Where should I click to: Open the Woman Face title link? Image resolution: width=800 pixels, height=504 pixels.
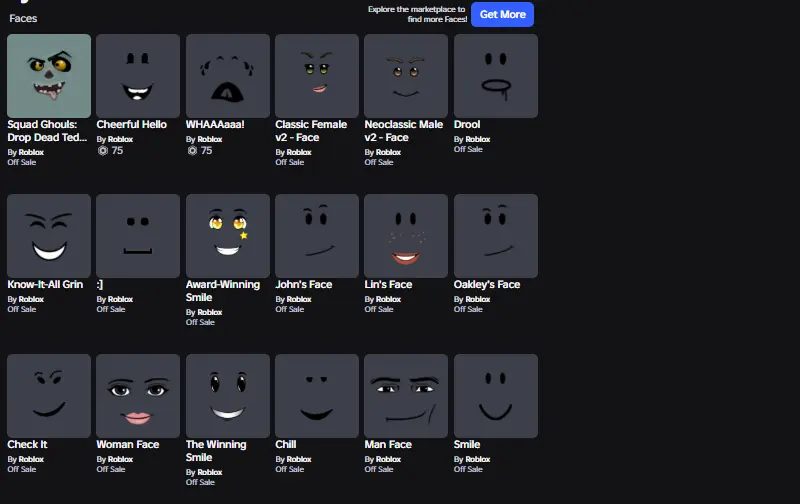[128, 444]
